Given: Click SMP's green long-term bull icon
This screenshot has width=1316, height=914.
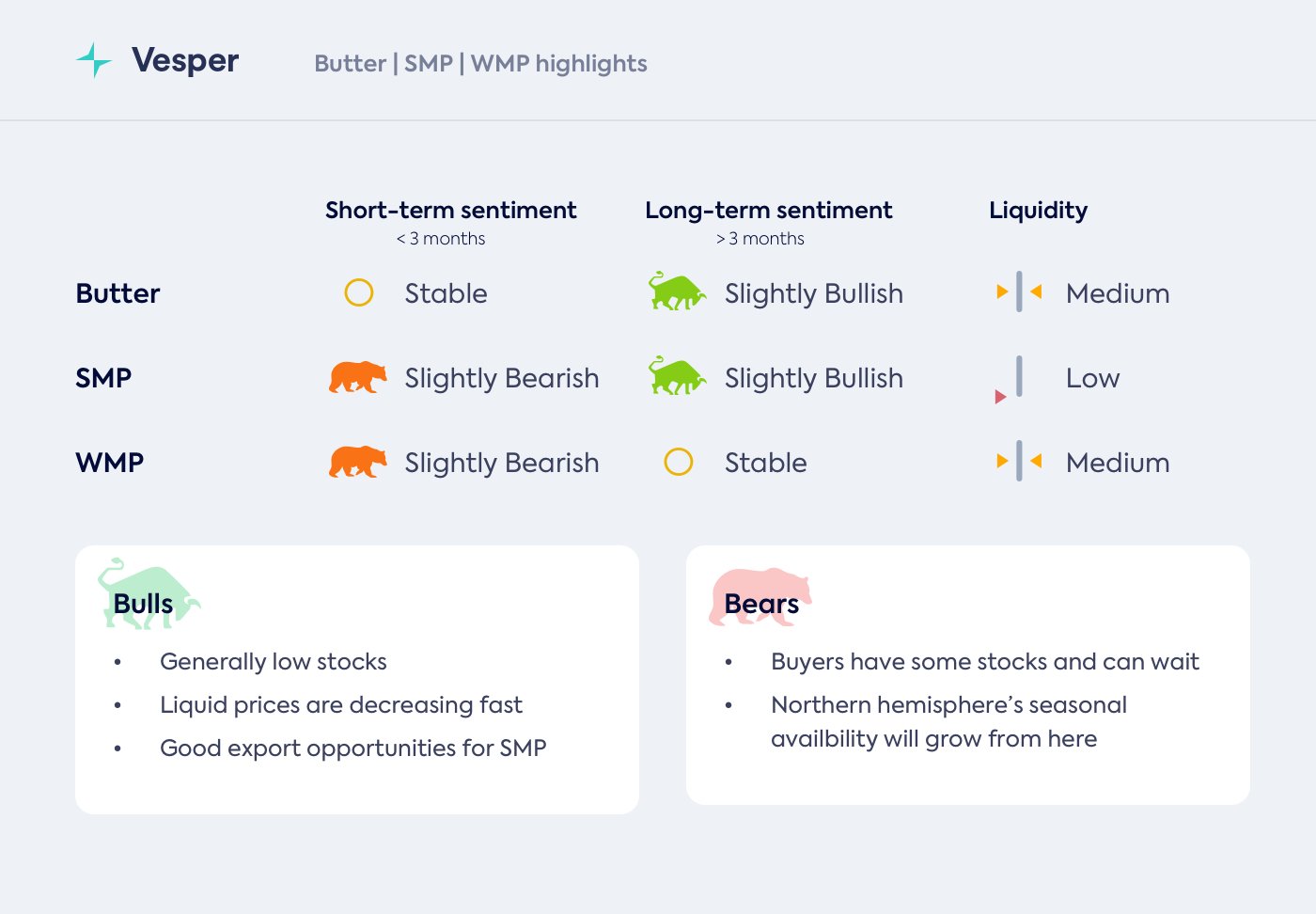Looking at the screenshot, I should (677, 376).
